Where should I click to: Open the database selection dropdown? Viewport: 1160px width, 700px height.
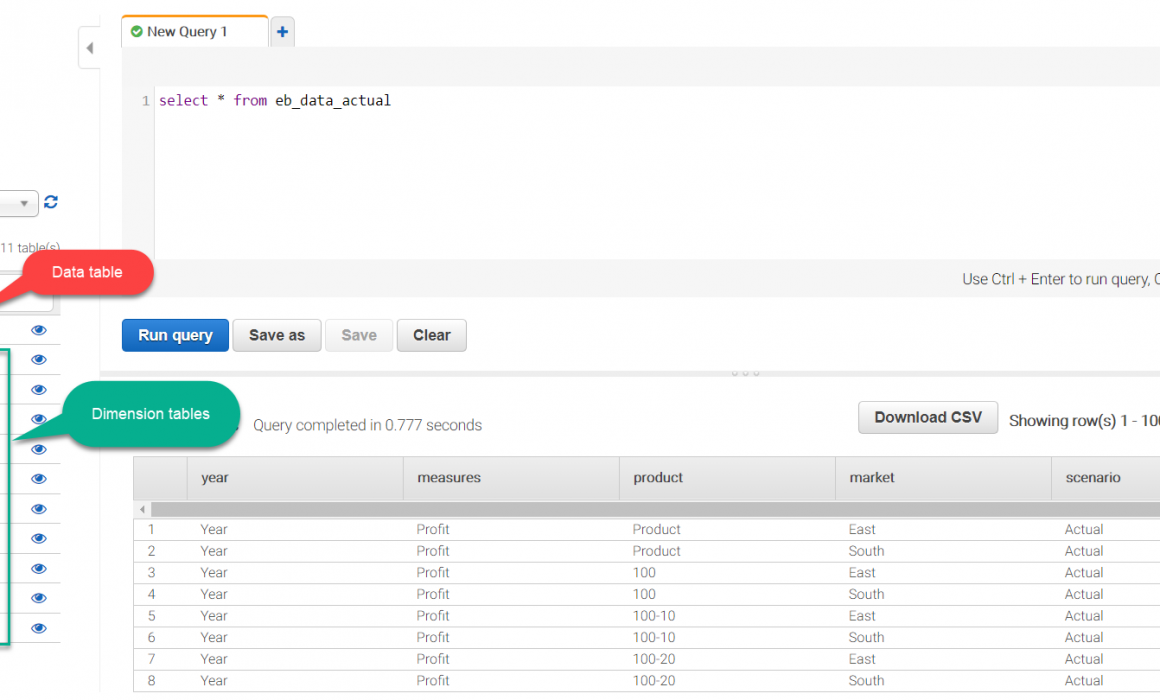[x=20, y=203]
